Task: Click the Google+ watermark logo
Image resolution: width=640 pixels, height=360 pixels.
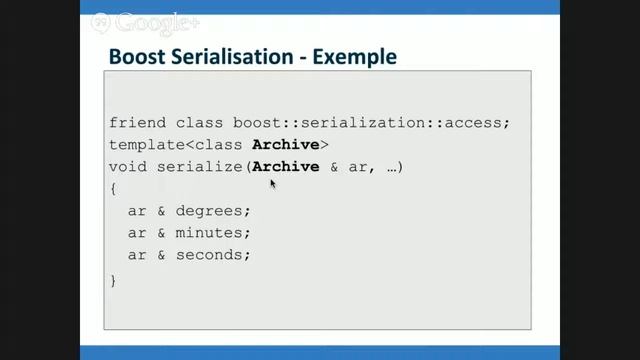Action: coord(145,23)
